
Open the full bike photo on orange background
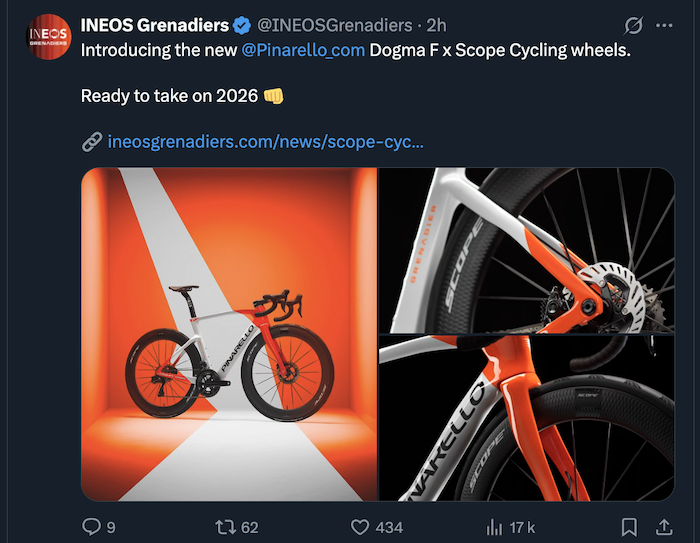228,334
